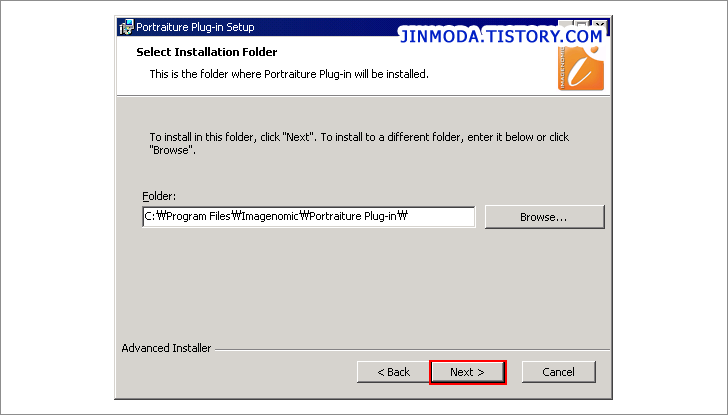Image resolution: width=728 pixels, height=415 pixels.
Task: Click the Next button to continue installation
Action: (468, 372)
